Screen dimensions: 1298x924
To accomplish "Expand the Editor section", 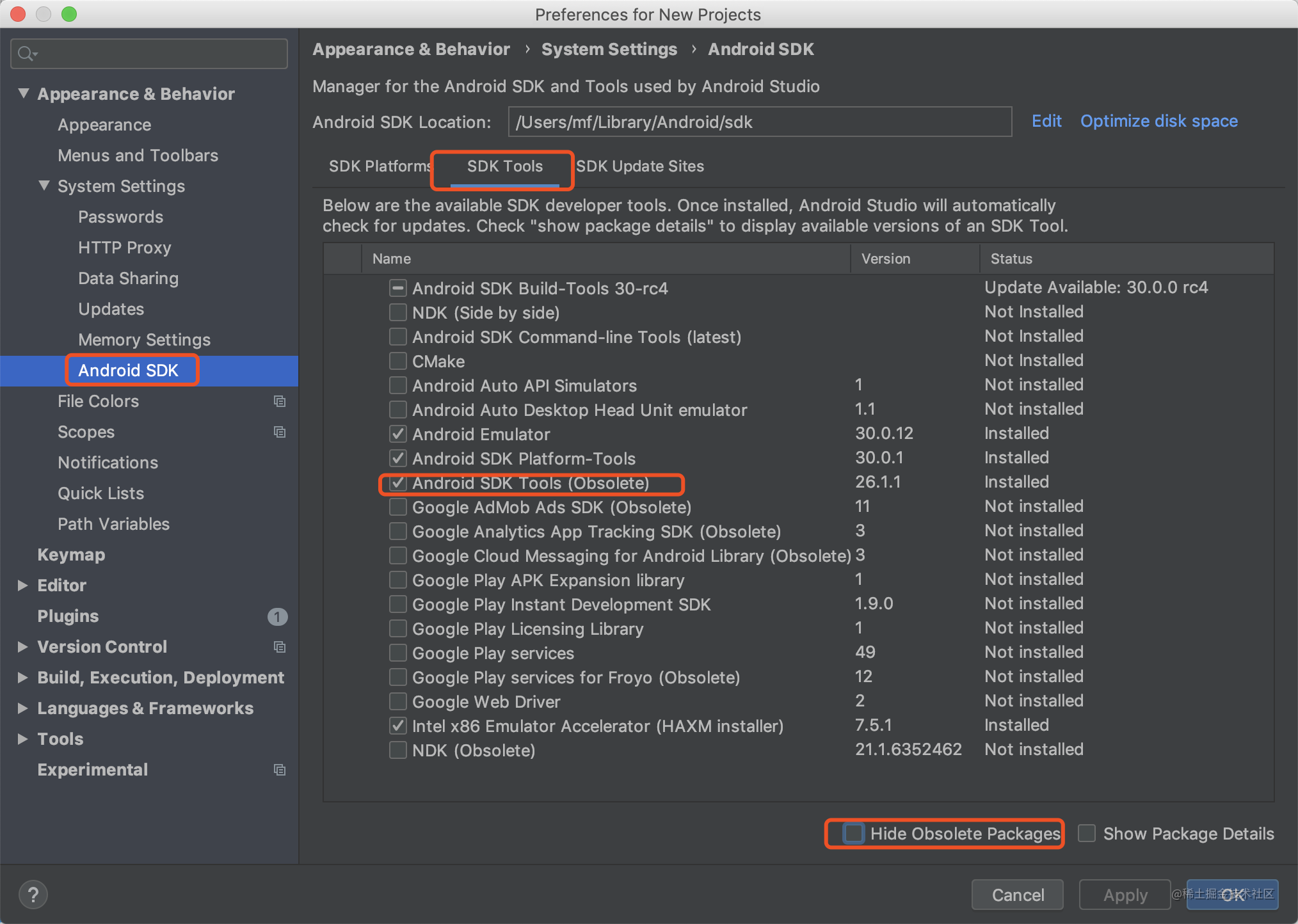I will click(x=24, y=585).
